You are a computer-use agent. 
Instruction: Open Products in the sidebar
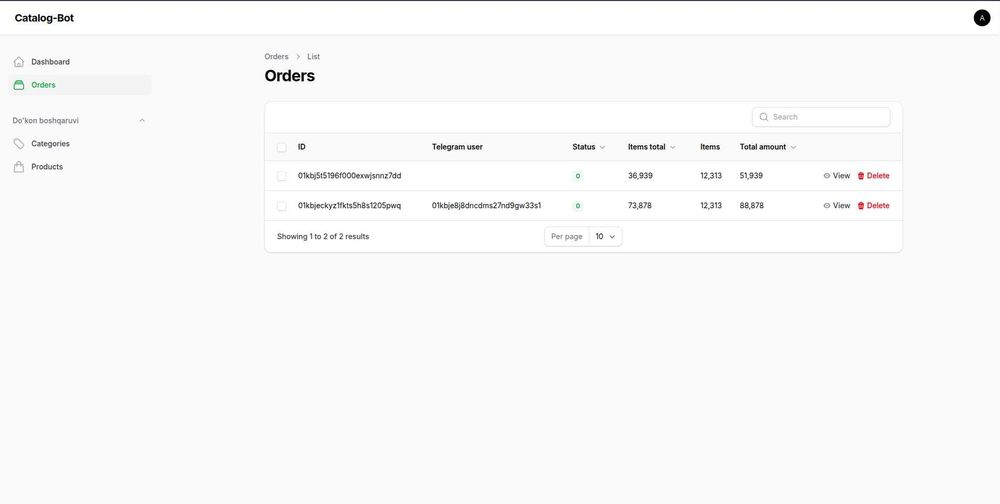[80, 167]
